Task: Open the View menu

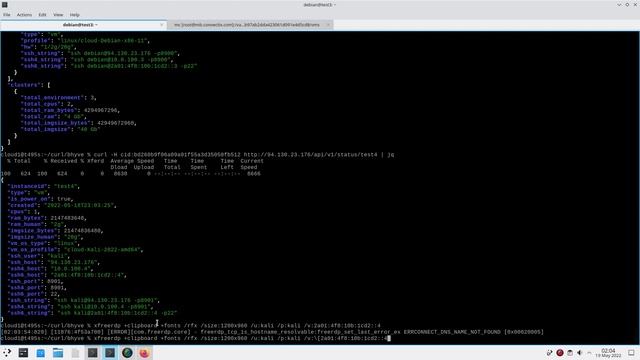Action: coord(58,15)
